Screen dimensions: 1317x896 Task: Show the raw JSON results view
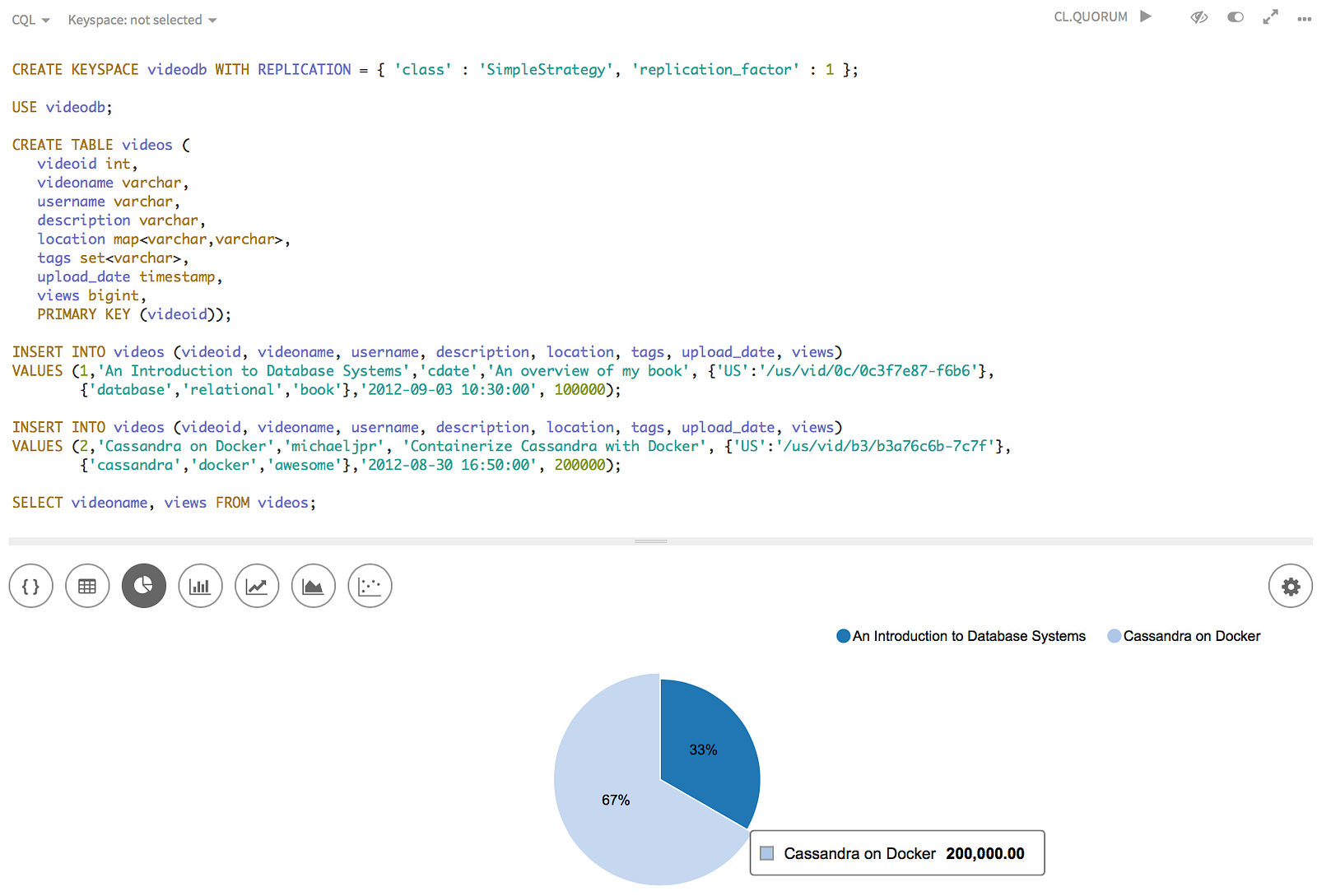pos(31,586)
